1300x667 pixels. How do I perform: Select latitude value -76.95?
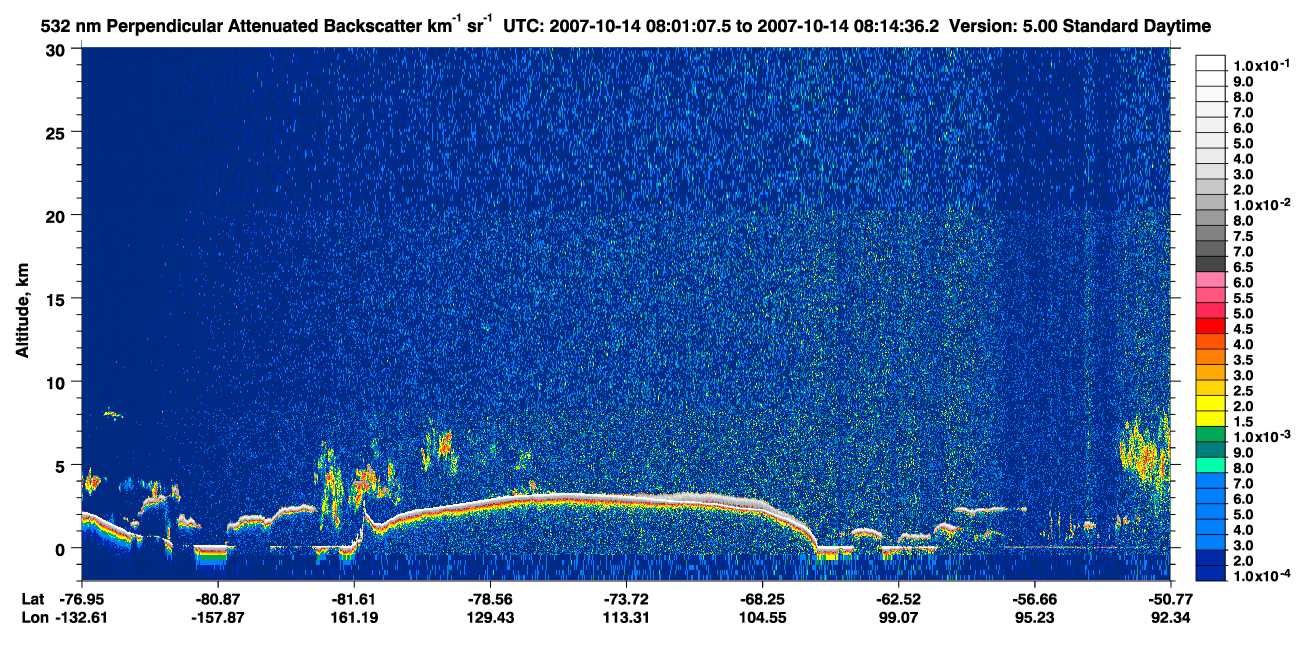pos(82,598)
